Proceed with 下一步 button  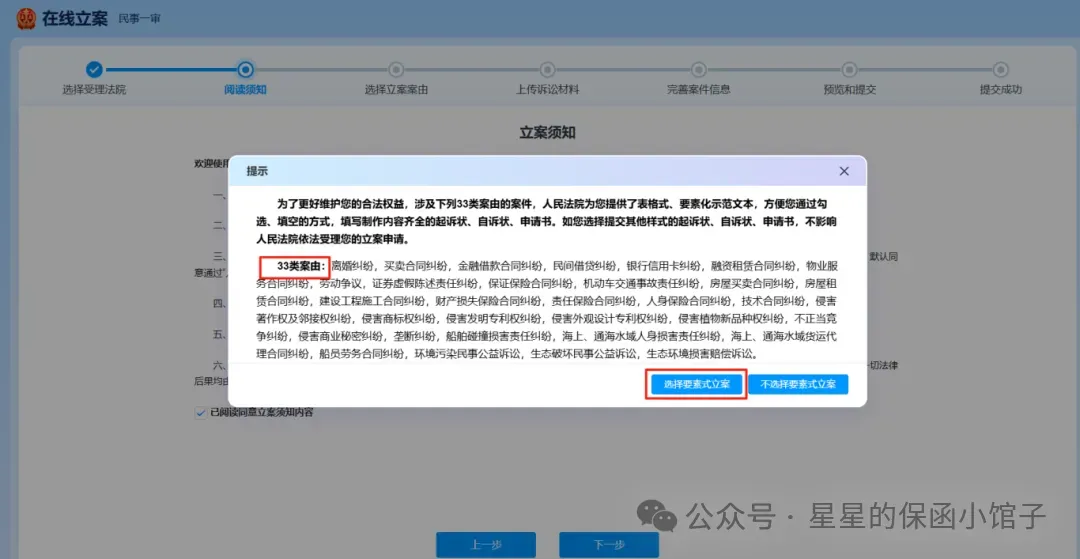(x=609, y=545)
